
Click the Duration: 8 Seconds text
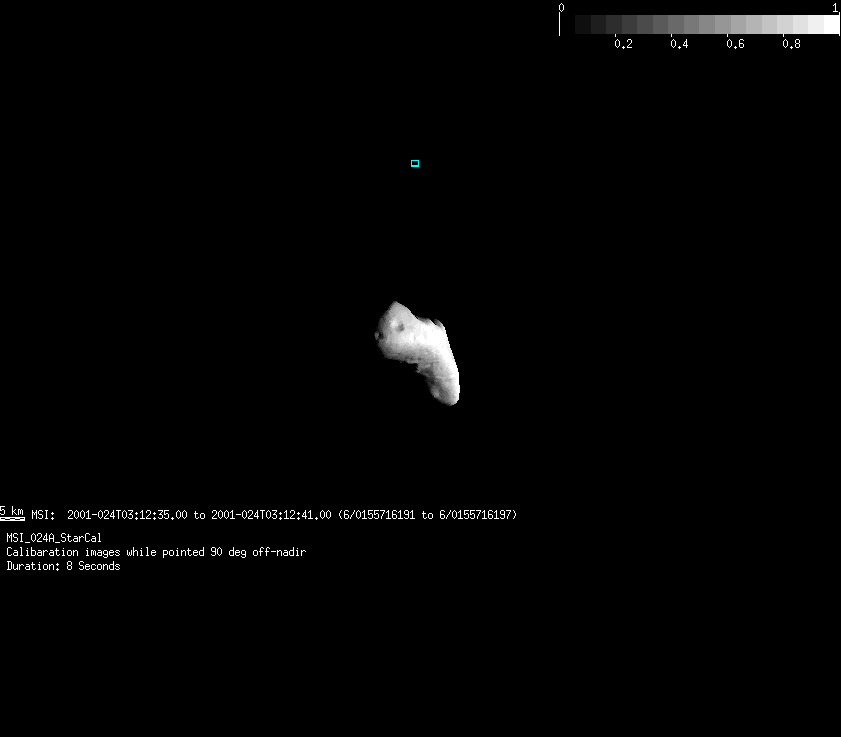click(x=63, y=566)
